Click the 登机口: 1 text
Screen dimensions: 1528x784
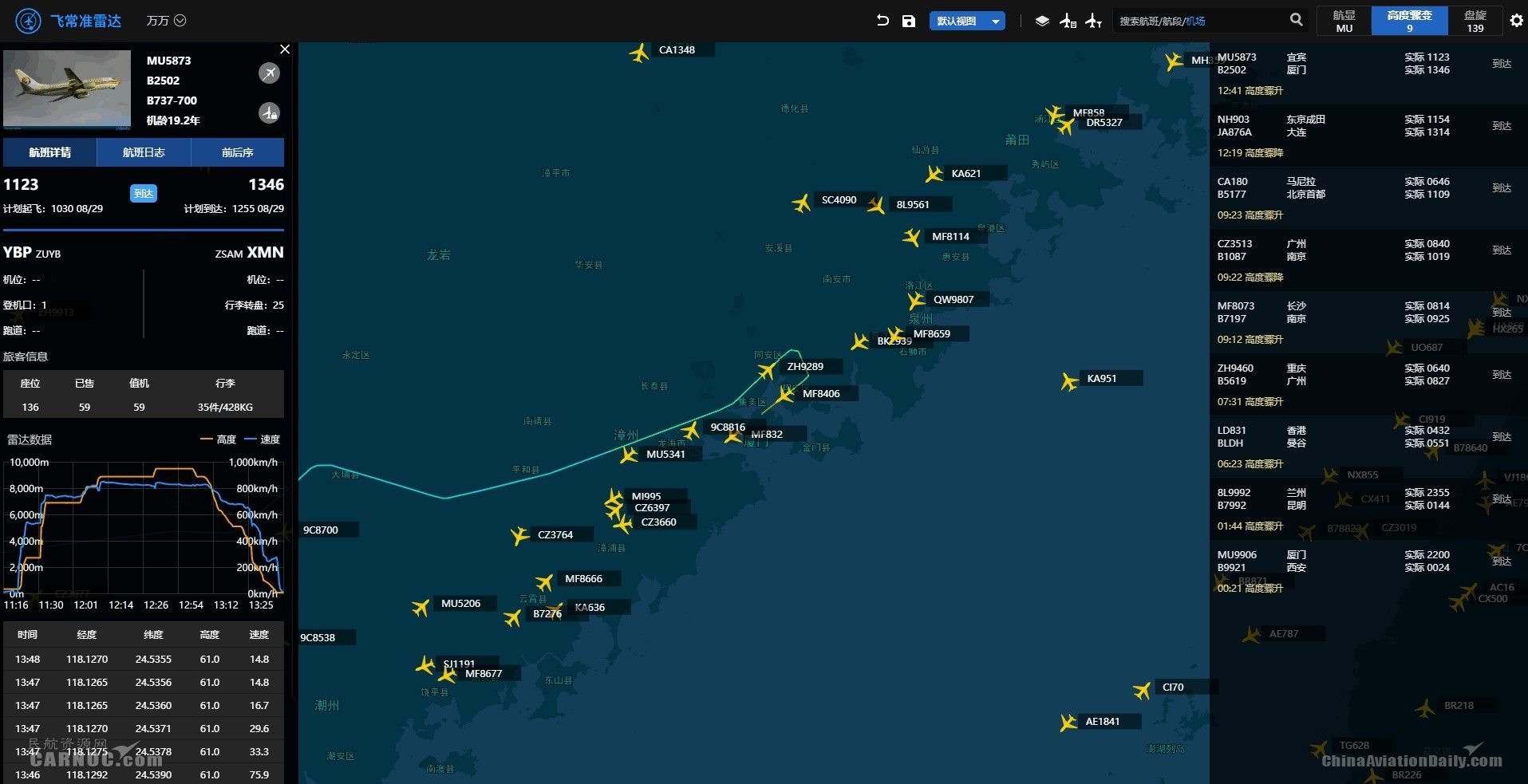pyautogui.click(x=25, y=305)
